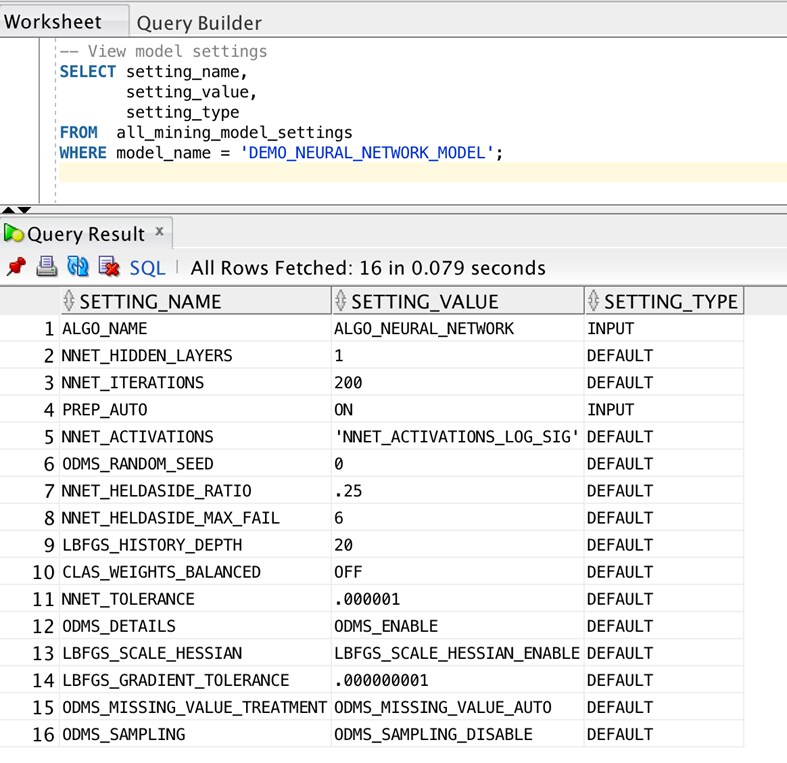This screenshot has height=763, width=787.
Task: Collapse the result pane with the down arrow
Action: point(24,210)
